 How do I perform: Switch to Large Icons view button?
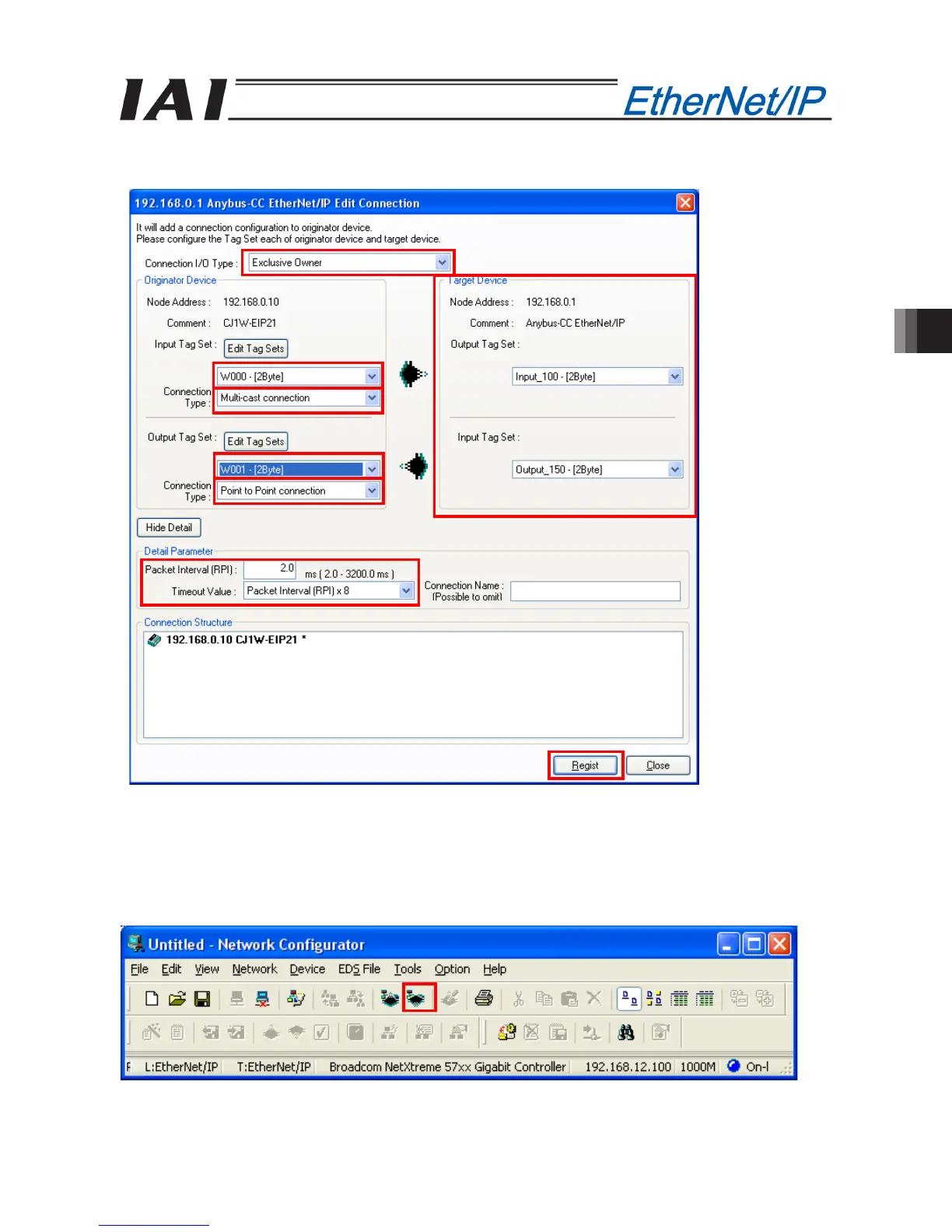(x=629, y=999)
